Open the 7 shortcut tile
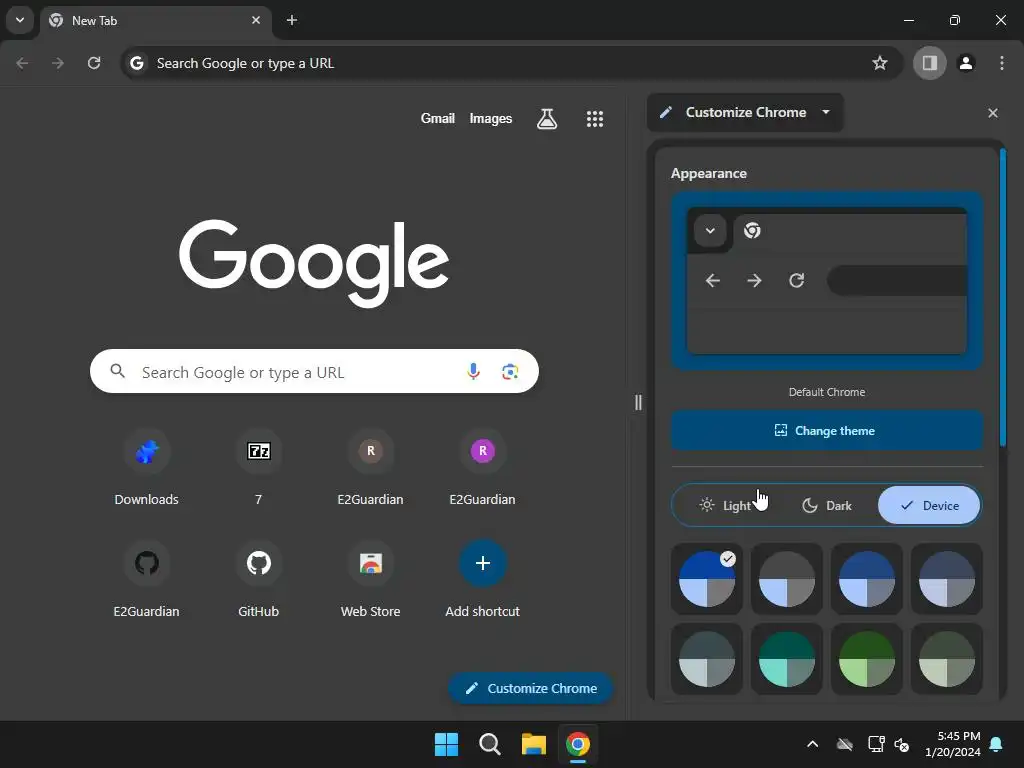The height and width of the screenshot is (768, 1024). click(259, 468)
